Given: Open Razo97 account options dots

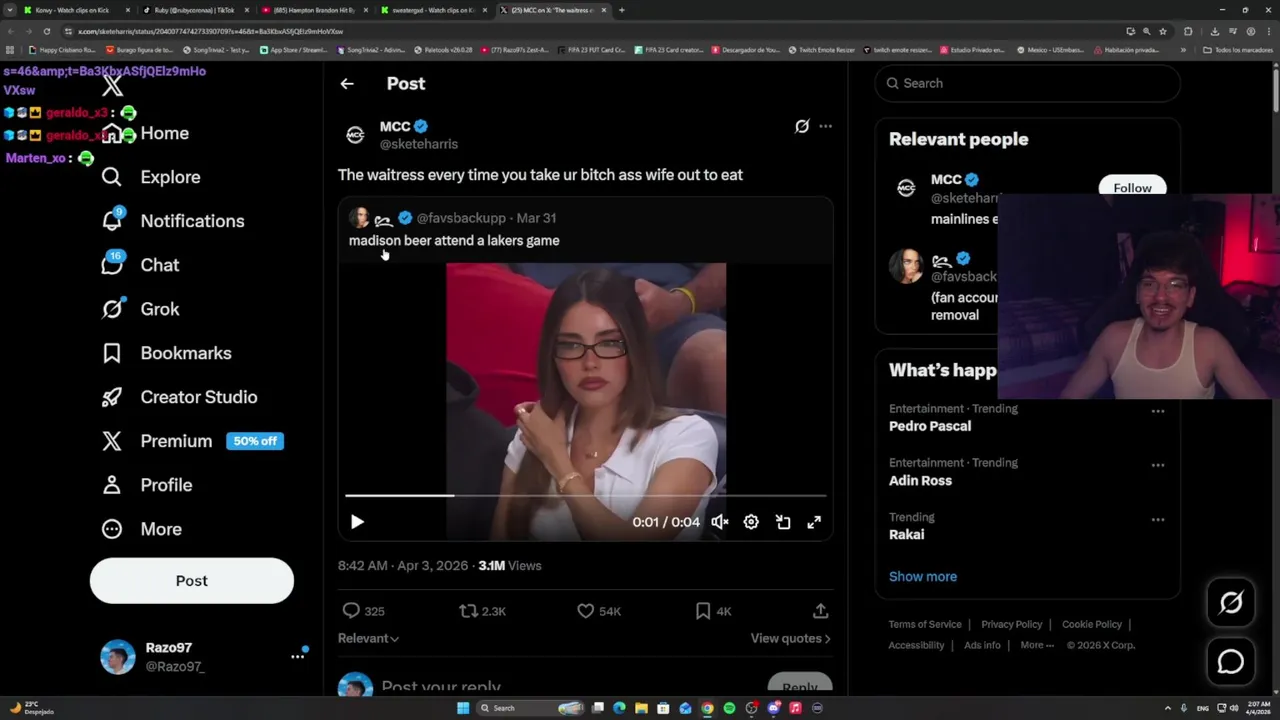Looking at the screenshot, I should click(297, 656).
